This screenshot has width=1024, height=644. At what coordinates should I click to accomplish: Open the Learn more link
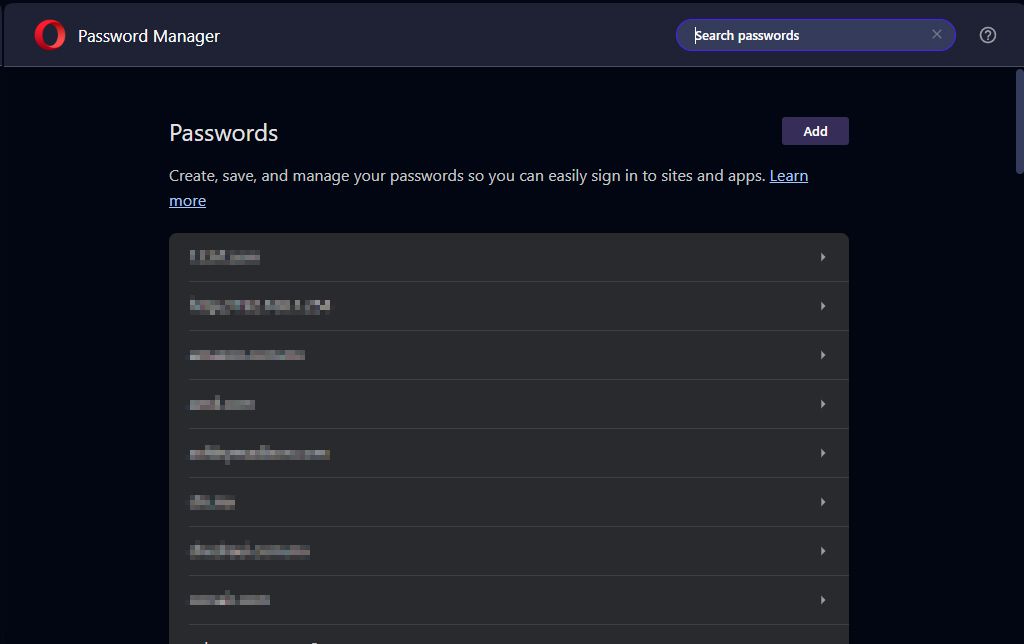tap(788, 176)
